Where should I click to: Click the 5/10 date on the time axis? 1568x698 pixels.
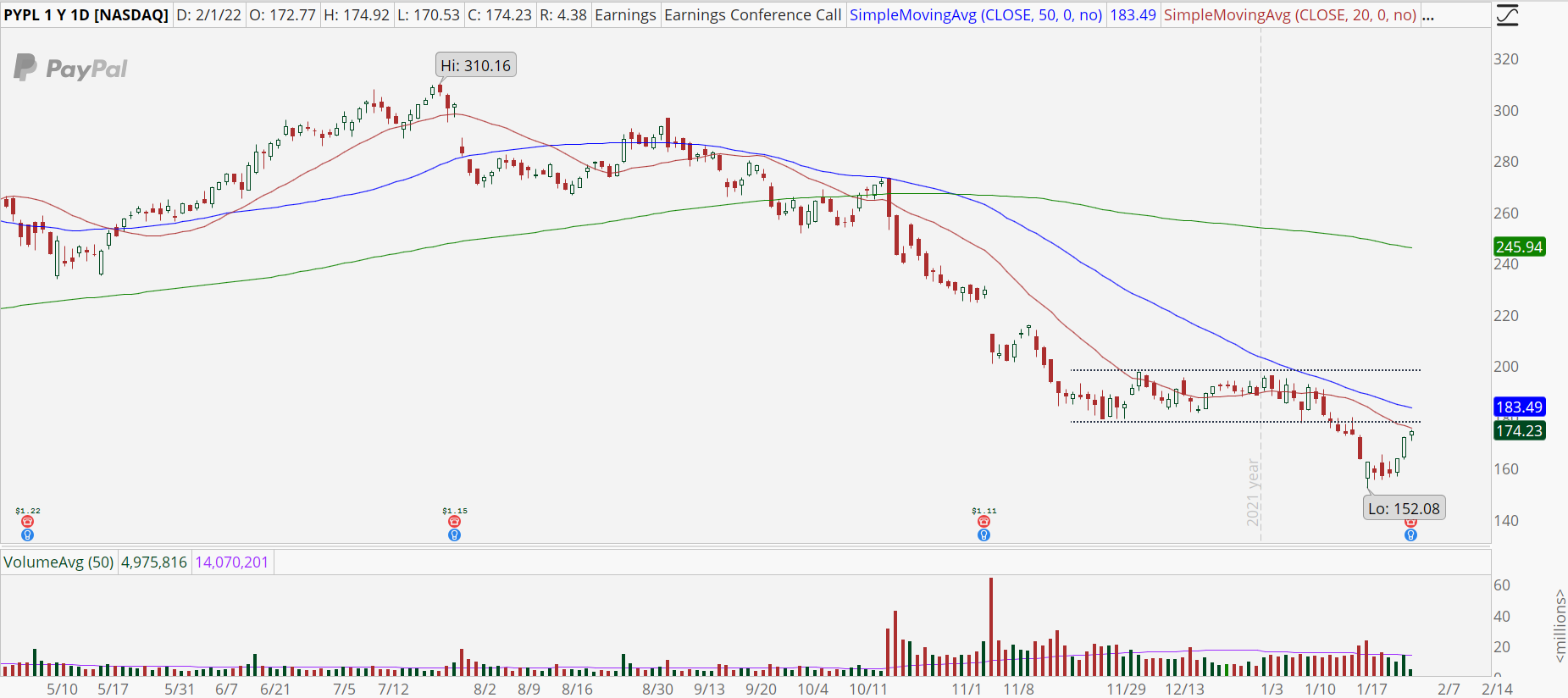[x=62, y=689]
